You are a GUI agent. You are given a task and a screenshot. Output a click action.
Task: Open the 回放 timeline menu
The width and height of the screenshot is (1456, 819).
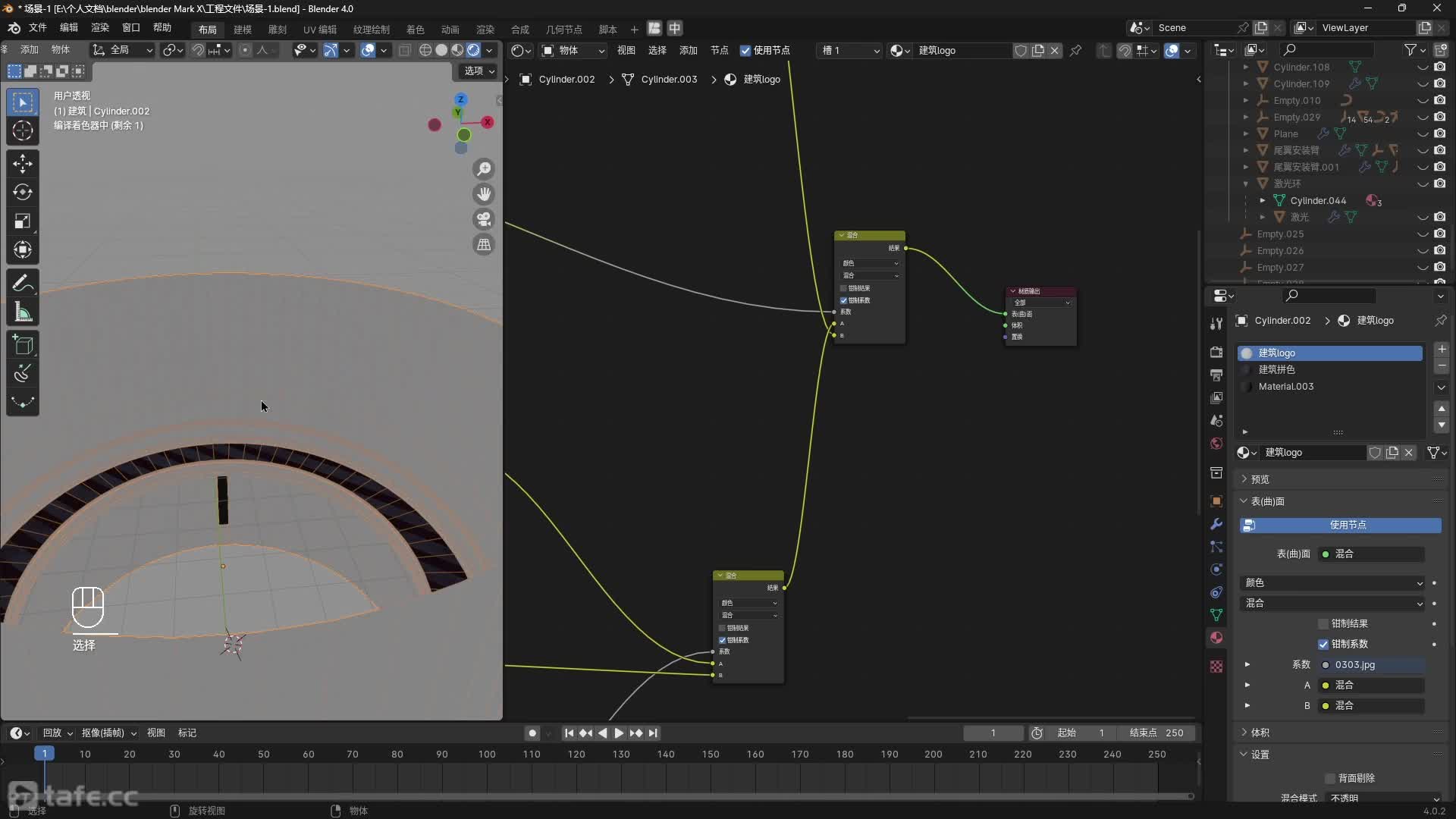(58, 733)
